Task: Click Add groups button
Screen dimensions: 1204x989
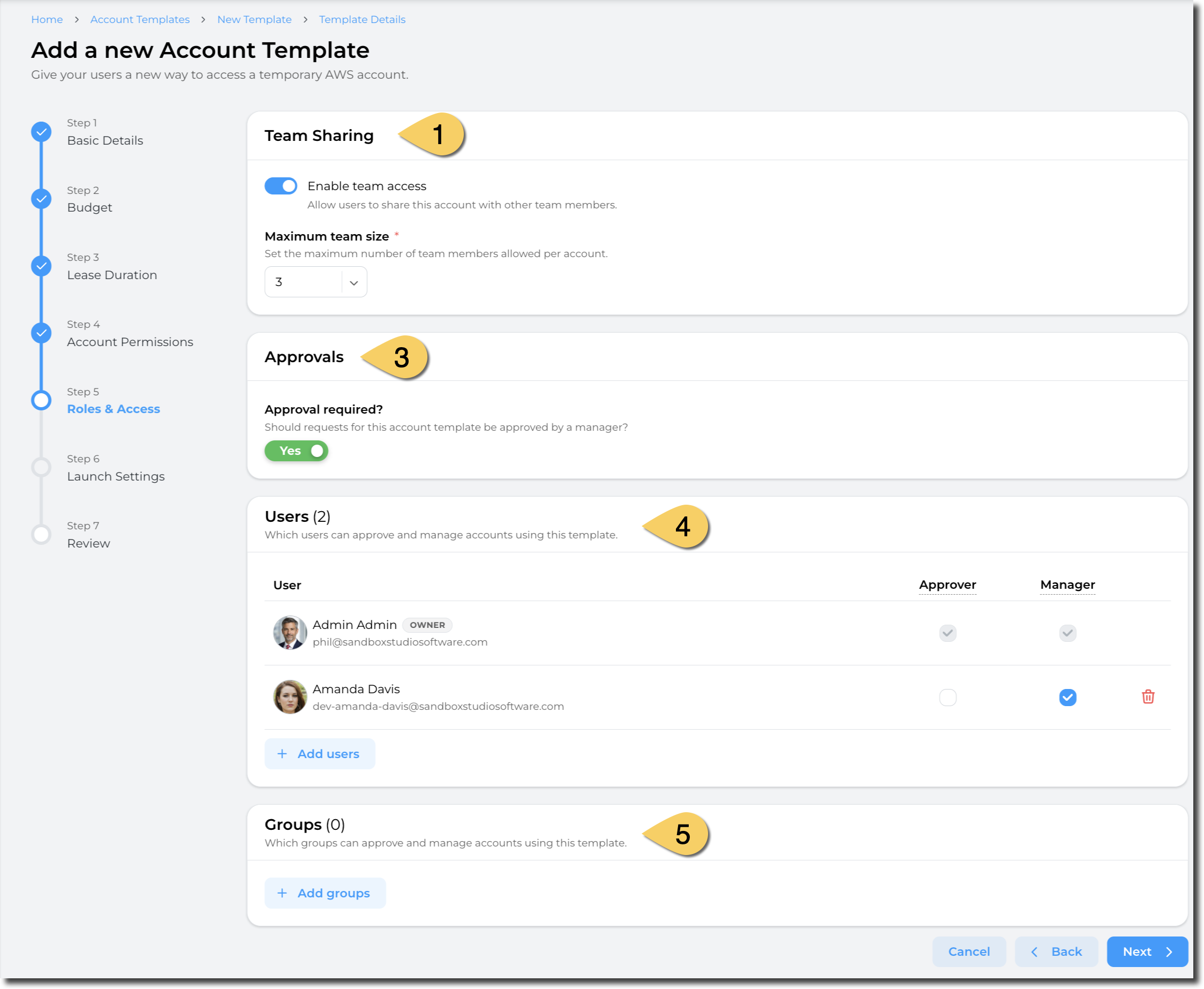Action: click(x=325, y=893)
